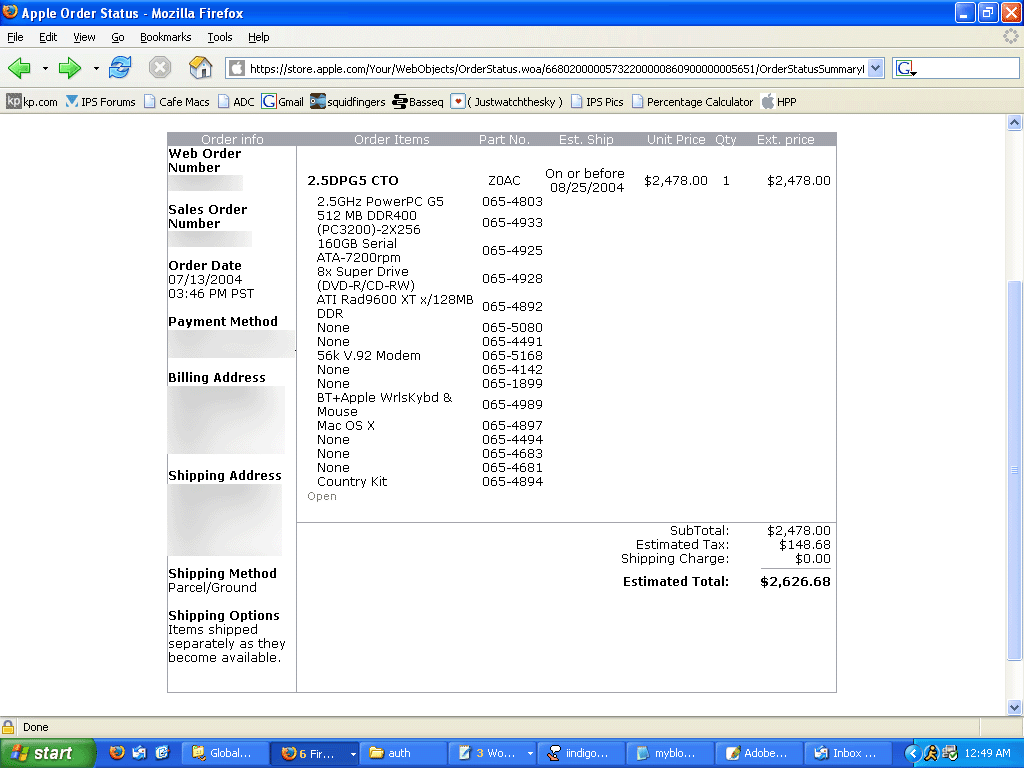Open the Back history dropdown arrow
Viewport: 1024px width, 768px height.
(x=45, y=68)
